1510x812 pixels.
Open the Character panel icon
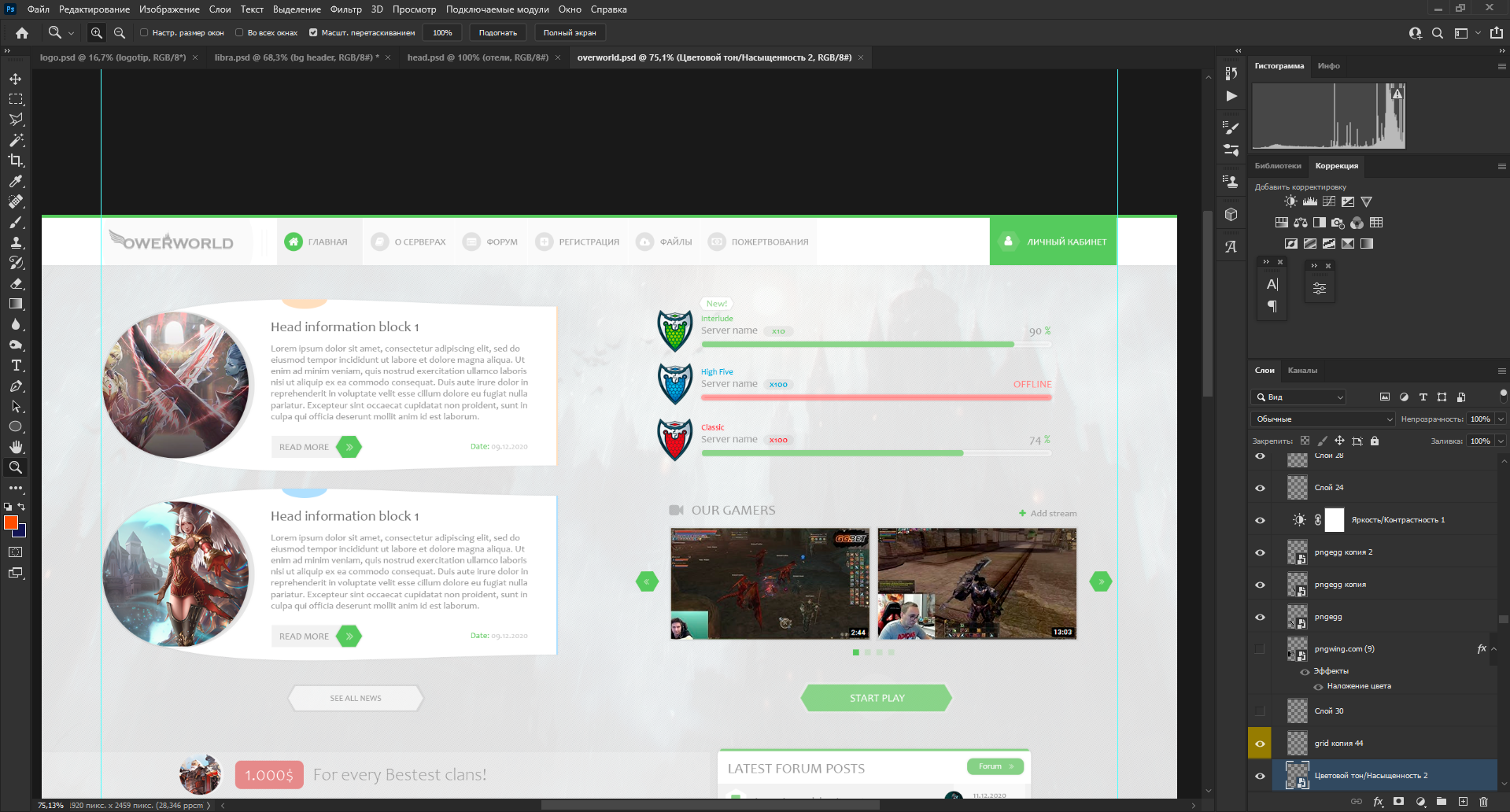(x=1272, y=285)
